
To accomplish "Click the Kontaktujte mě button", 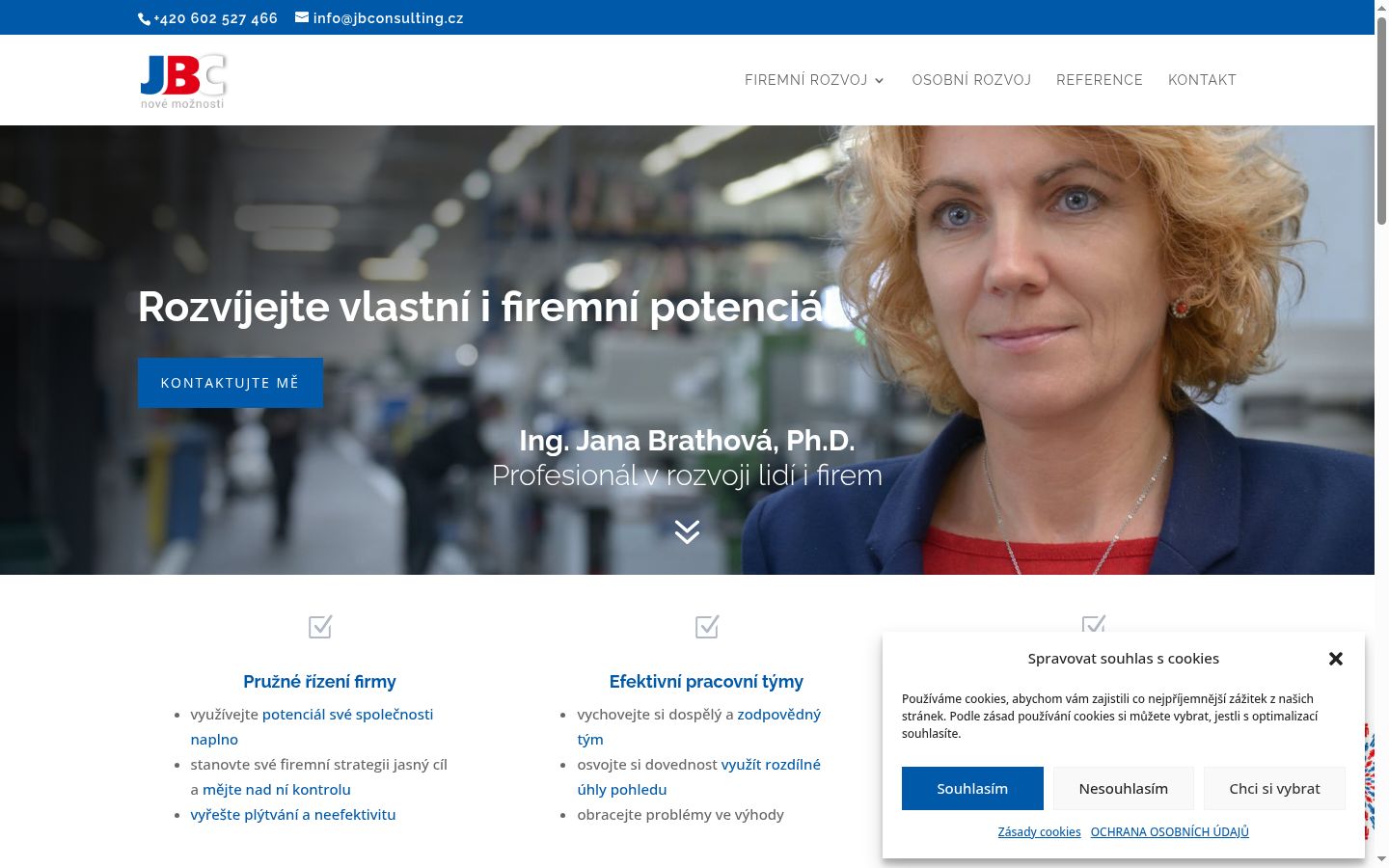I will (x=231, y=383).
